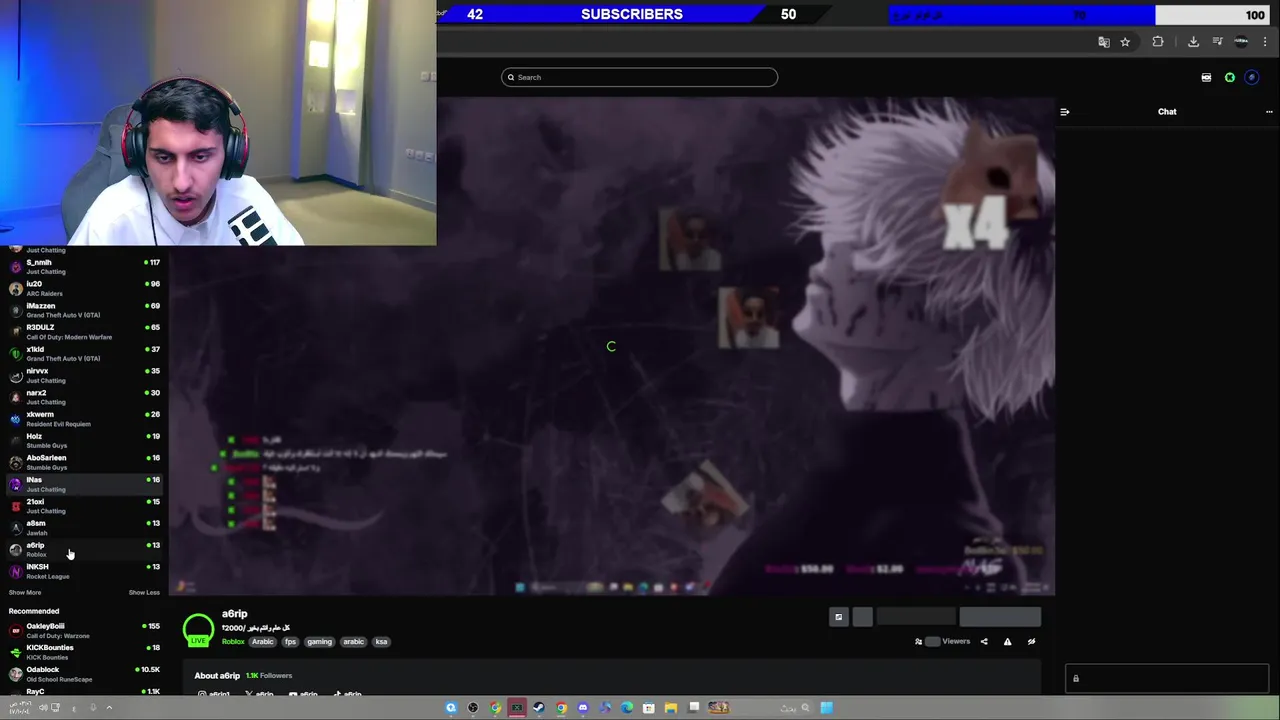
Task: Open Chrome downloads icon
Action: tap(1193, 42)
